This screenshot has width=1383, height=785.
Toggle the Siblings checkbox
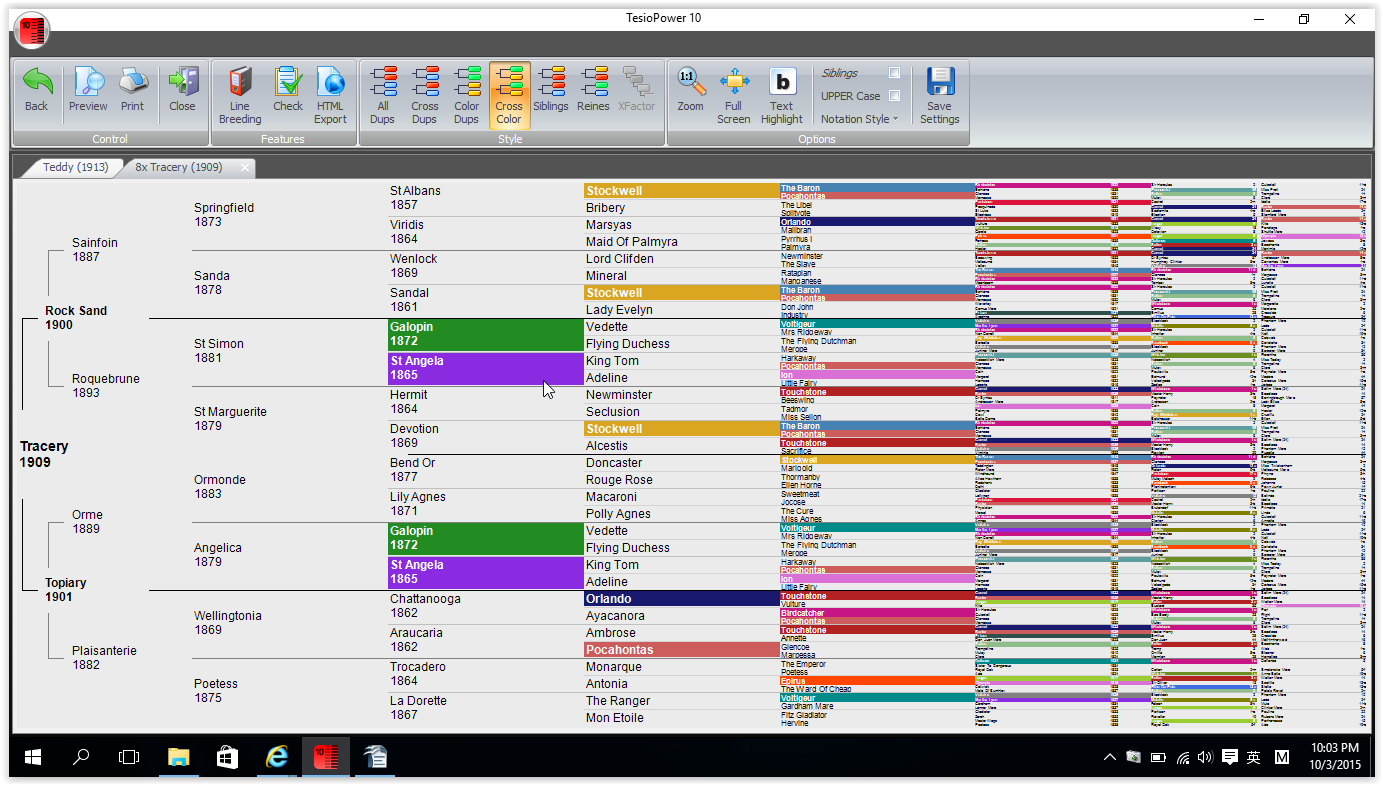coord(894,73)
